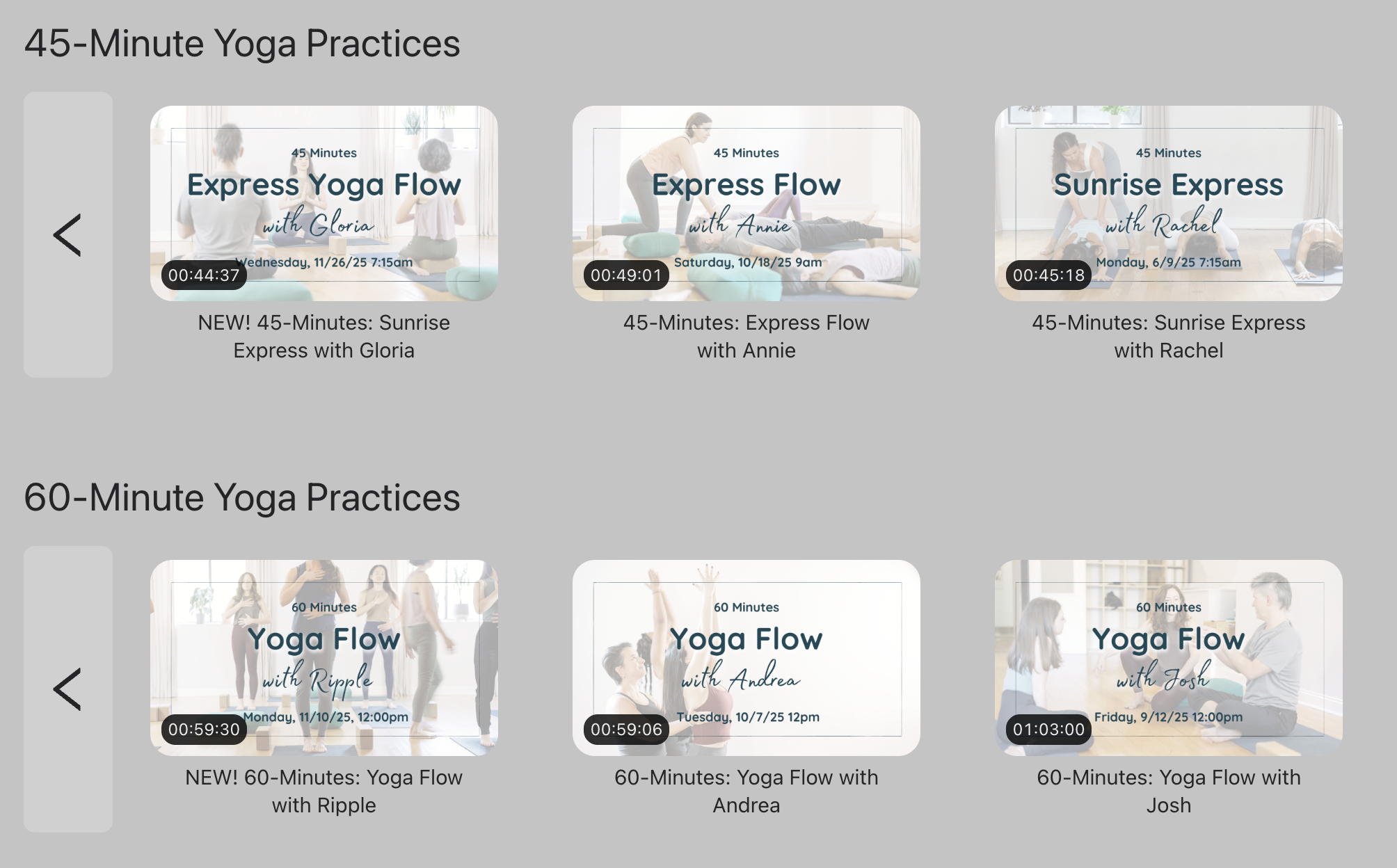The height and width of the screenshot is (868, 1397).
Task: Click the 01:03:00 duration badge
Action: coord(1048,730)
